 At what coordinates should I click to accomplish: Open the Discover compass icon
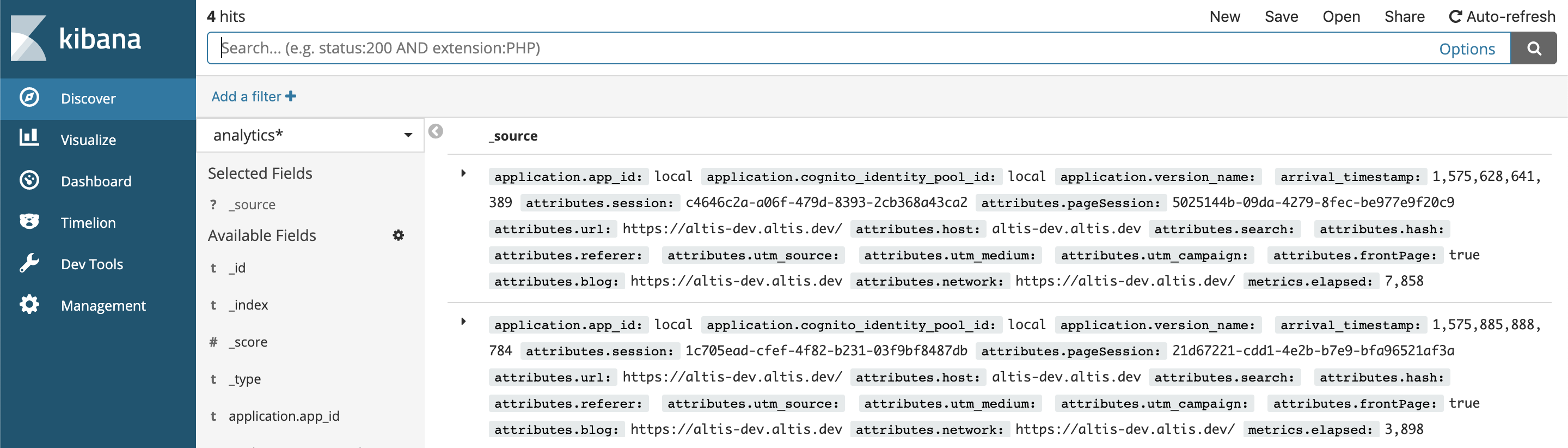tap(29, 98)
